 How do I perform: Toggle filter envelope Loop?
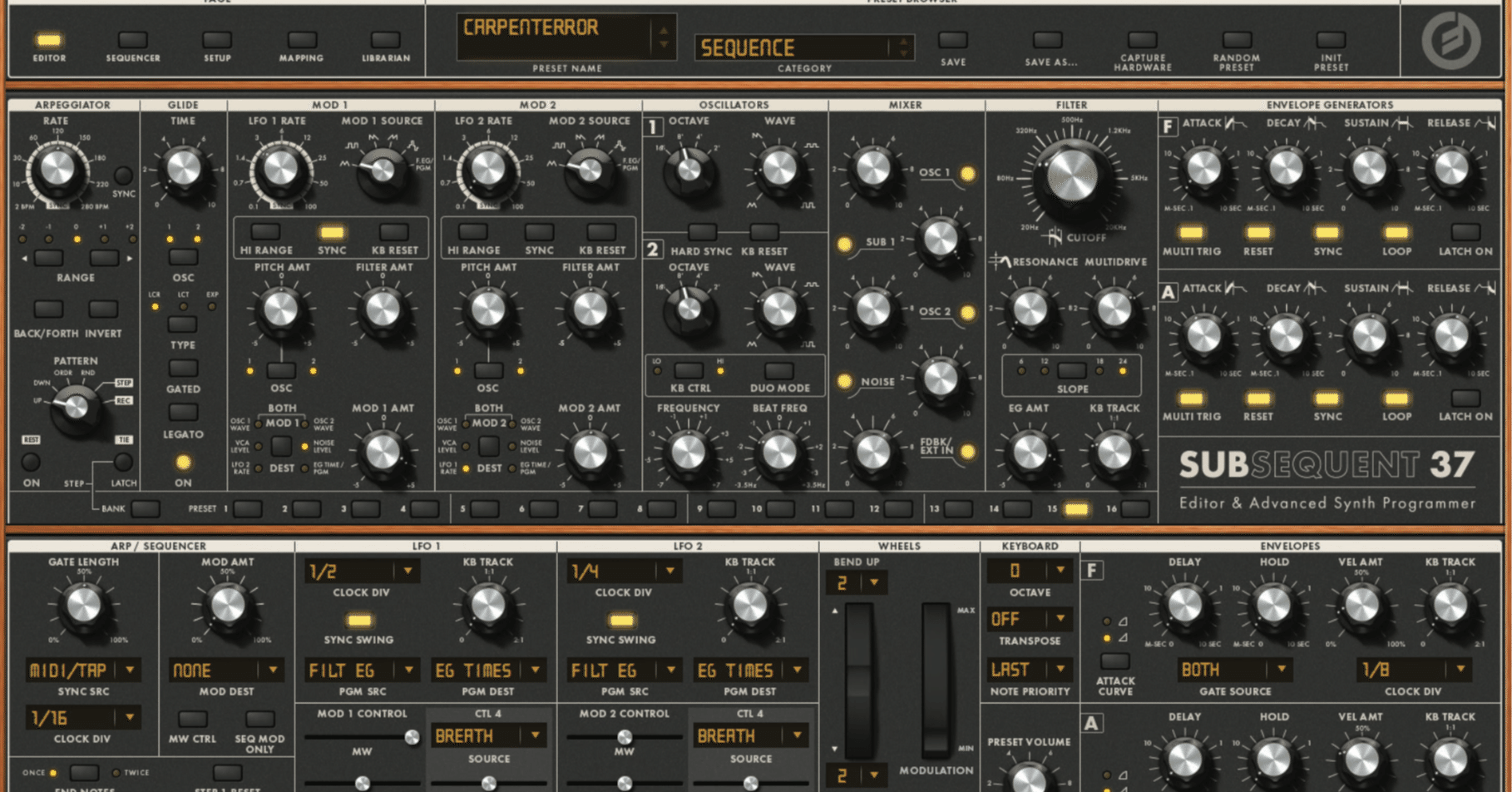1396,233
